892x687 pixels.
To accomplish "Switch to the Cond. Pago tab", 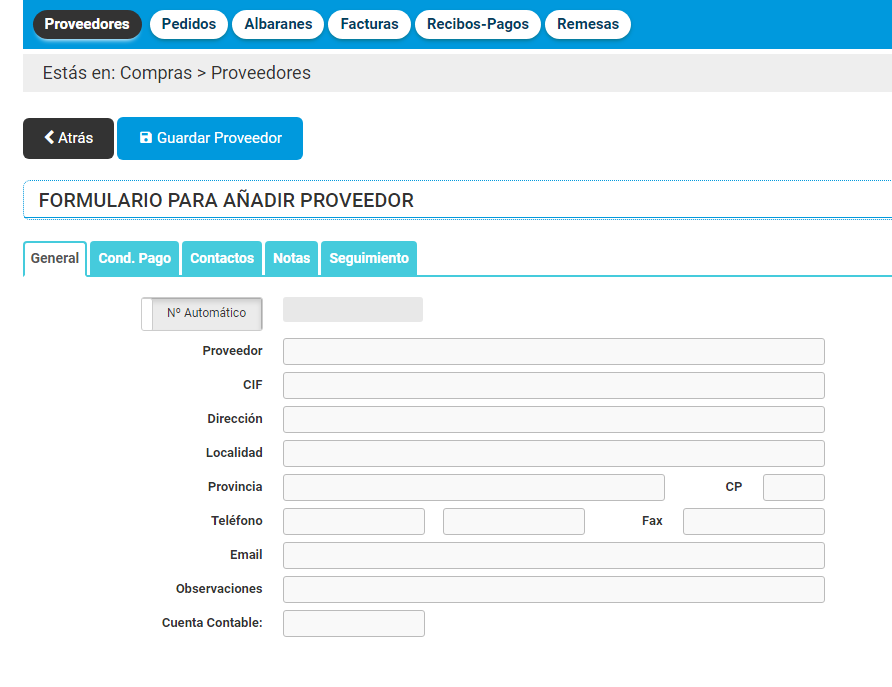I will click(134, 258).
